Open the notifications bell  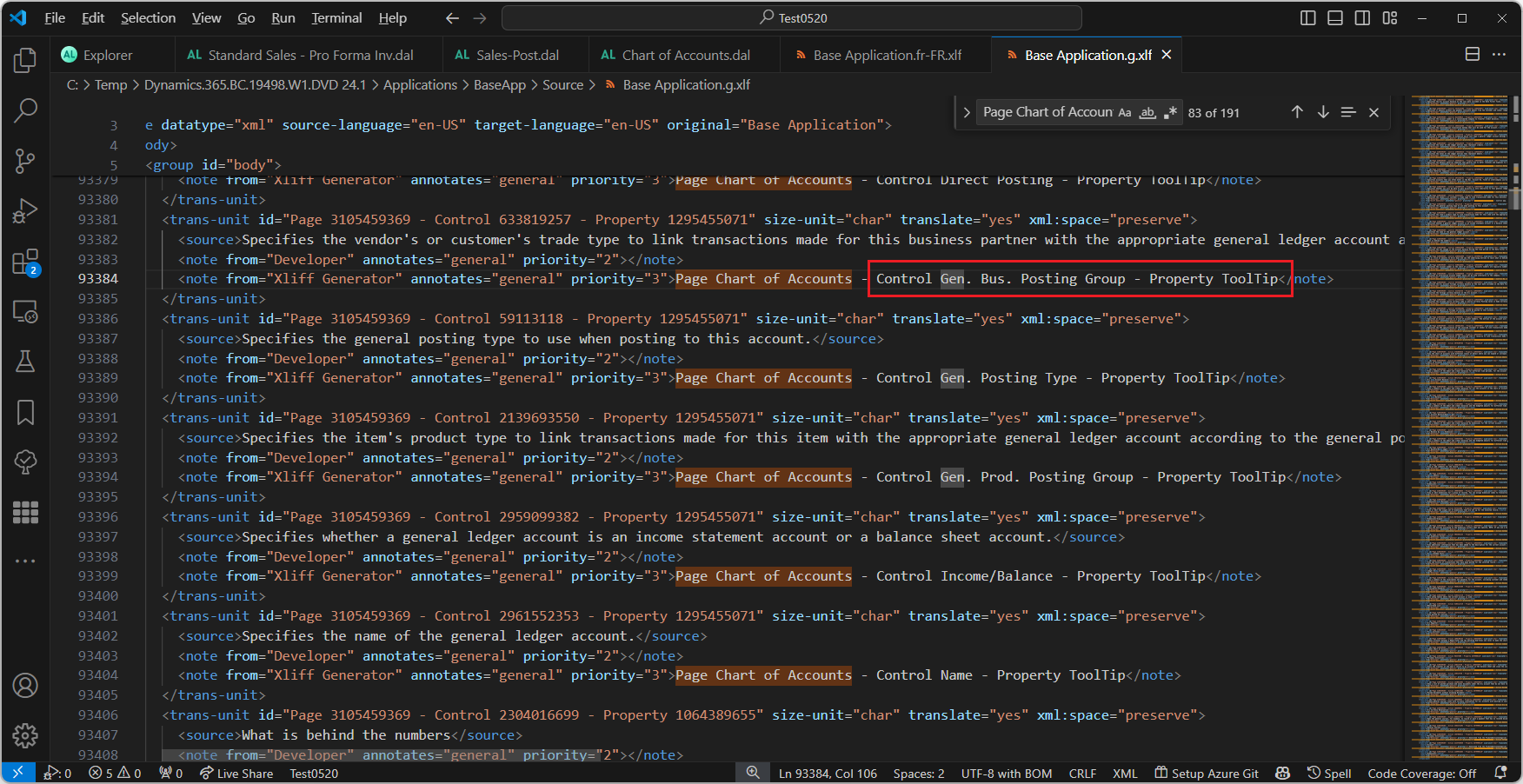tap(1501, 773)
